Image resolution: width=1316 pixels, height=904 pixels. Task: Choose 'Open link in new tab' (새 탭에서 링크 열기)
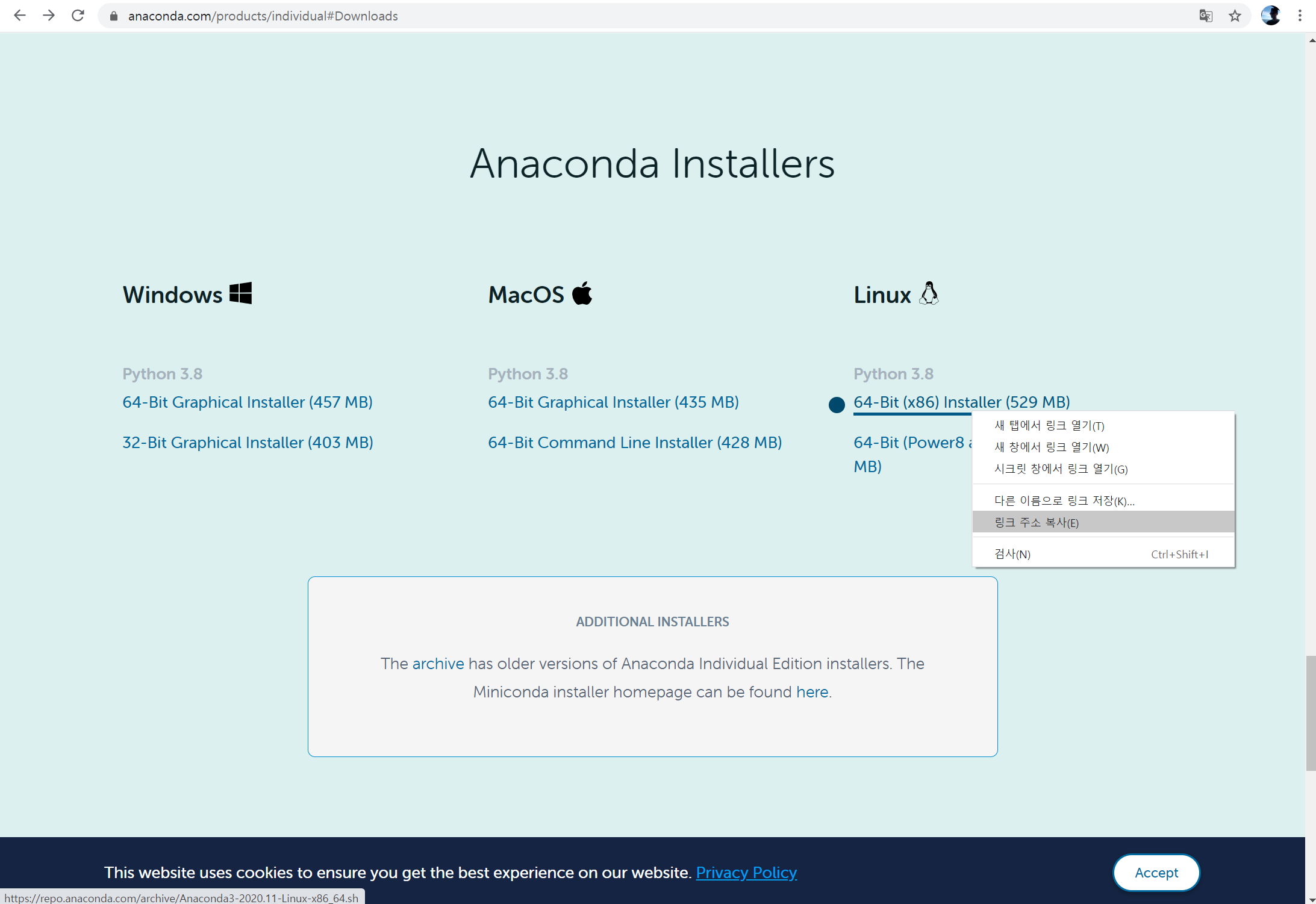1049,426
